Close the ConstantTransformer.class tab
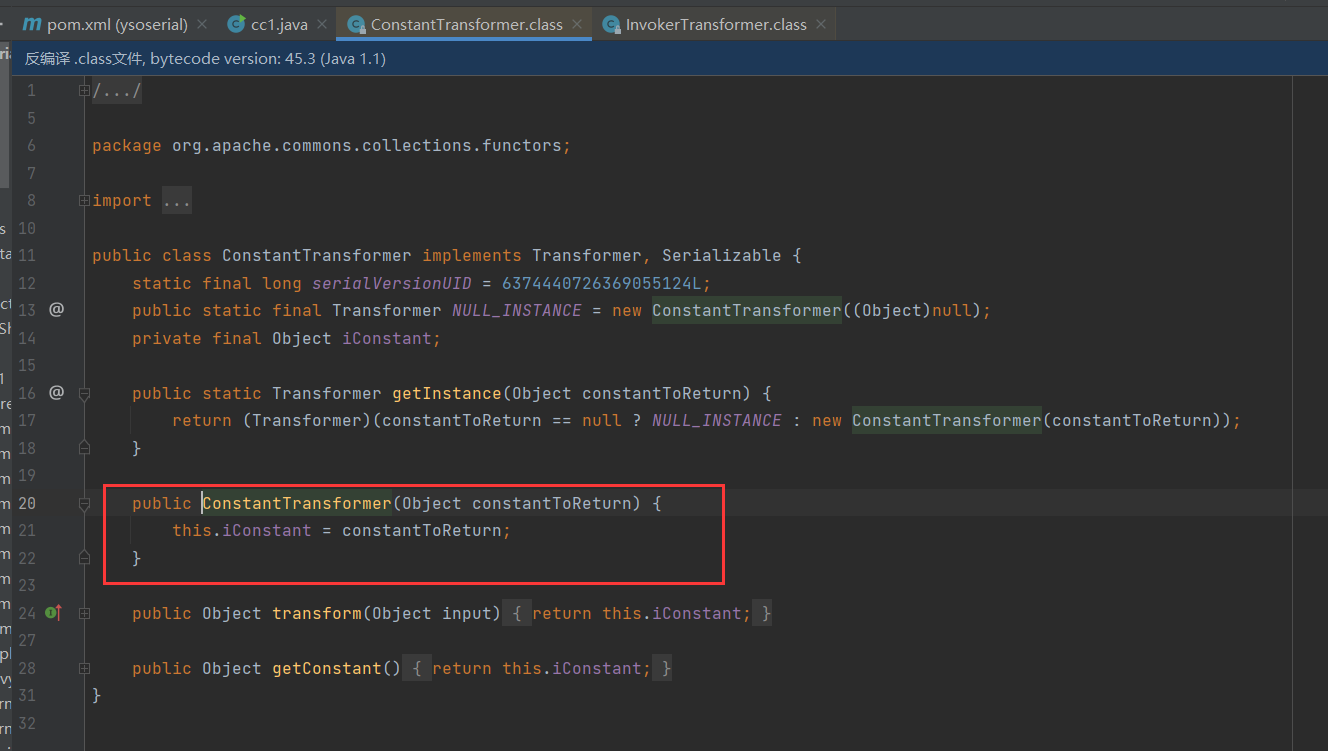This screenshot has width=1328, height=751. [577, 24]
